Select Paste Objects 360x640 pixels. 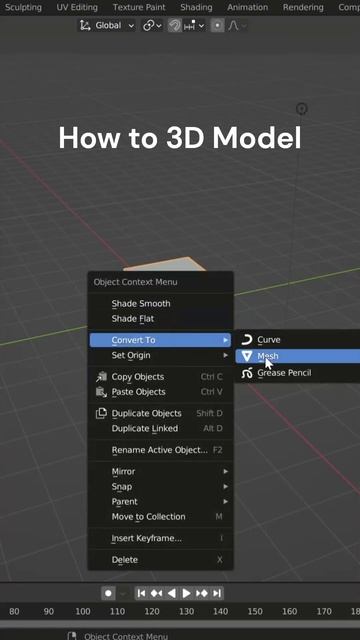tap(160, 392)
